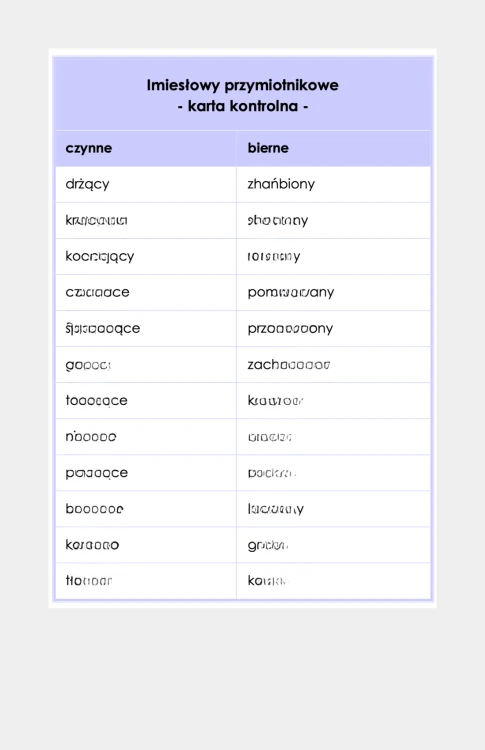Click the last czynne cell starting with 'tło'
485x750 pixels.
coord(146,581)
